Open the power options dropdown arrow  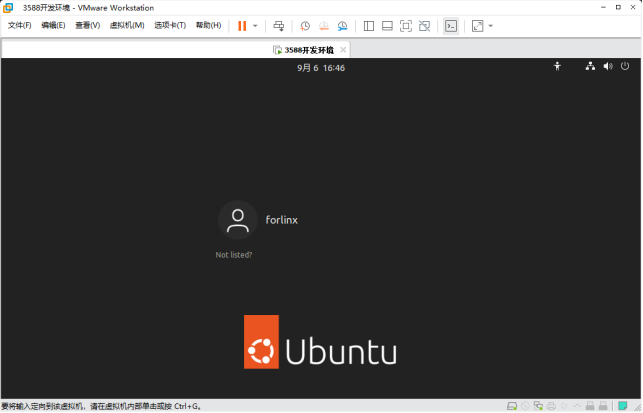point(255,26)
